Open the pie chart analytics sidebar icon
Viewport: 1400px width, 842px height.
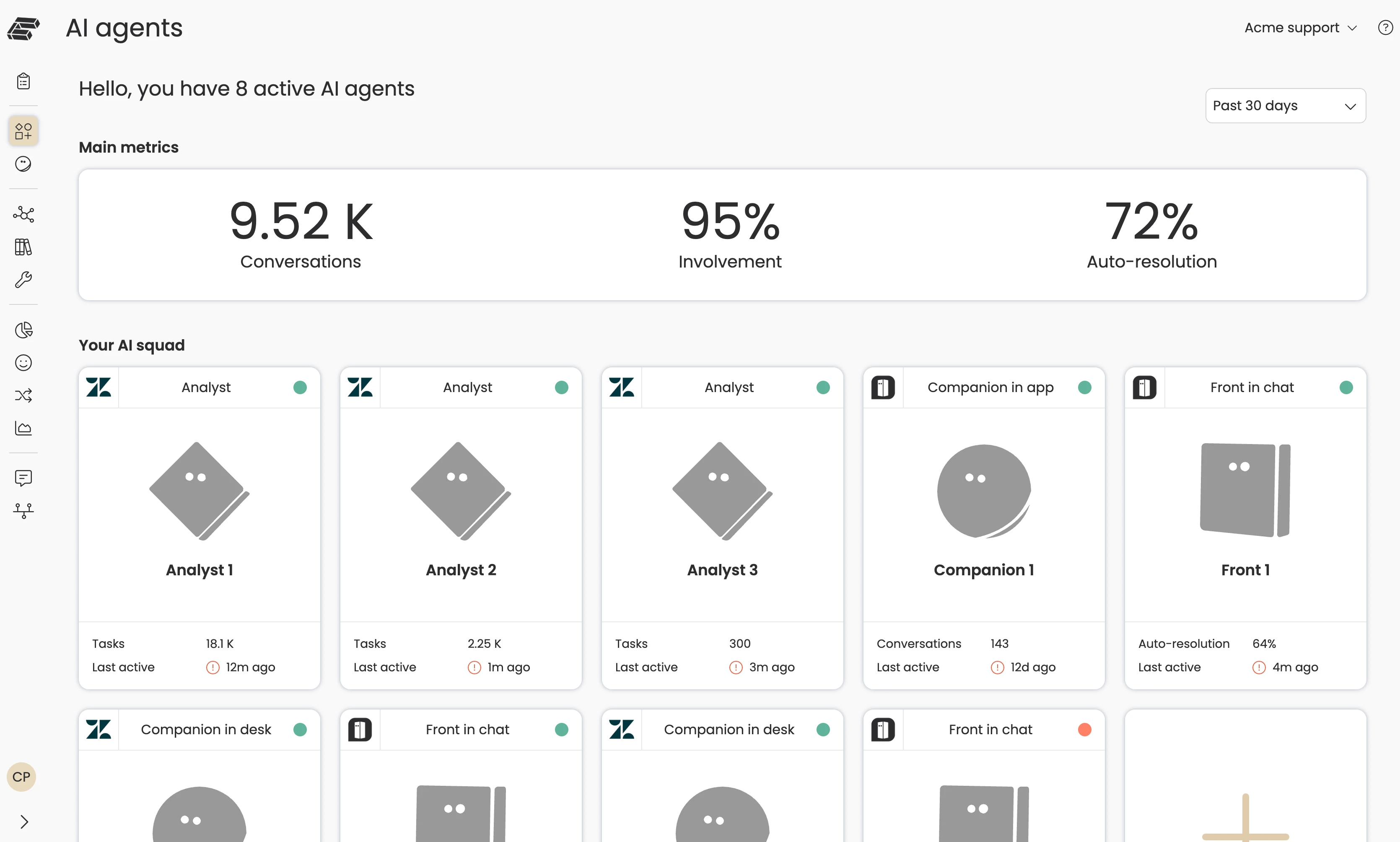coord(23,330)
